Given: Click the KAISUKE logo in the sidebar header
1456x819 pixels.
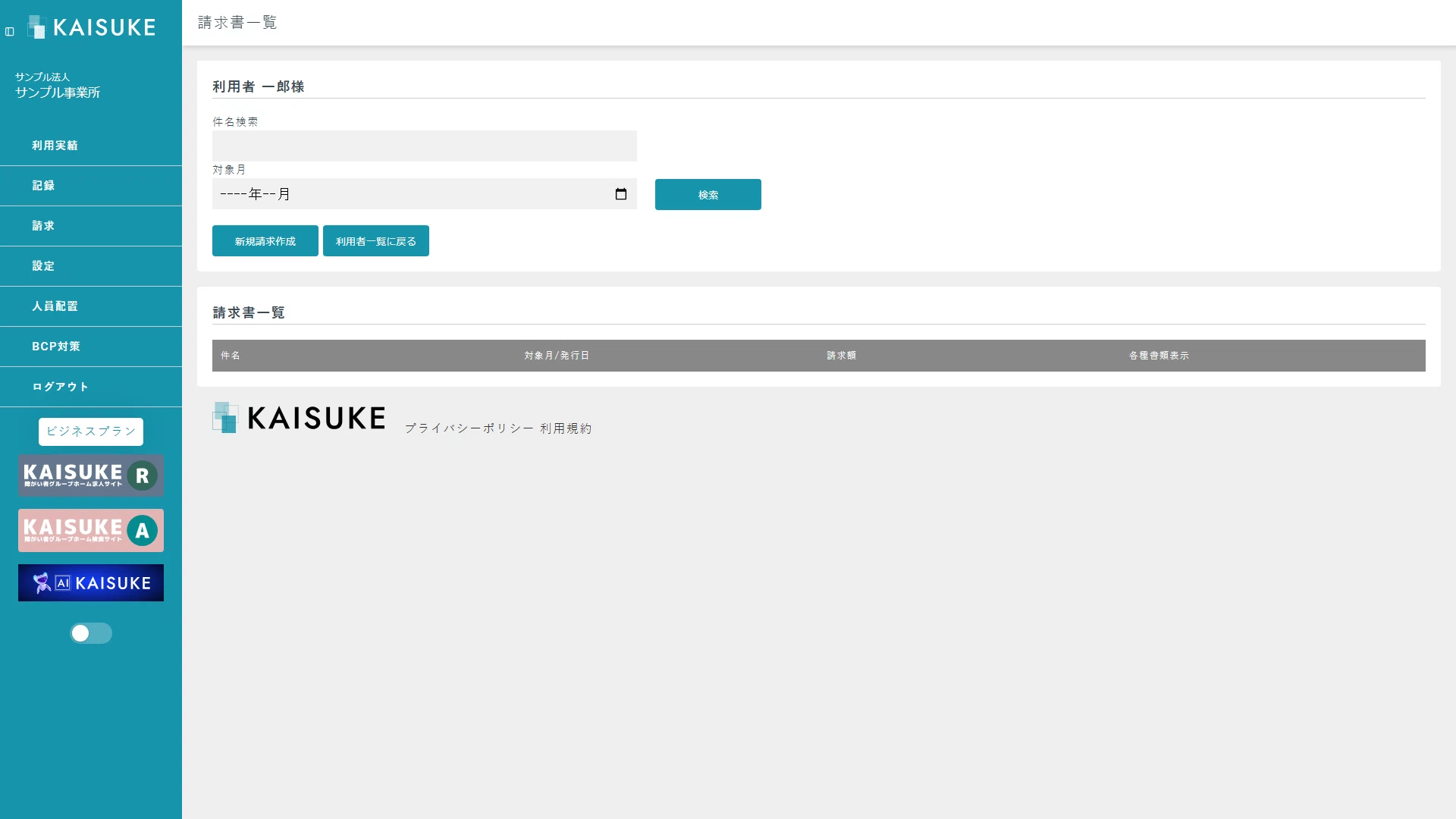Looking at the screenshot, I should coord(92,27).
